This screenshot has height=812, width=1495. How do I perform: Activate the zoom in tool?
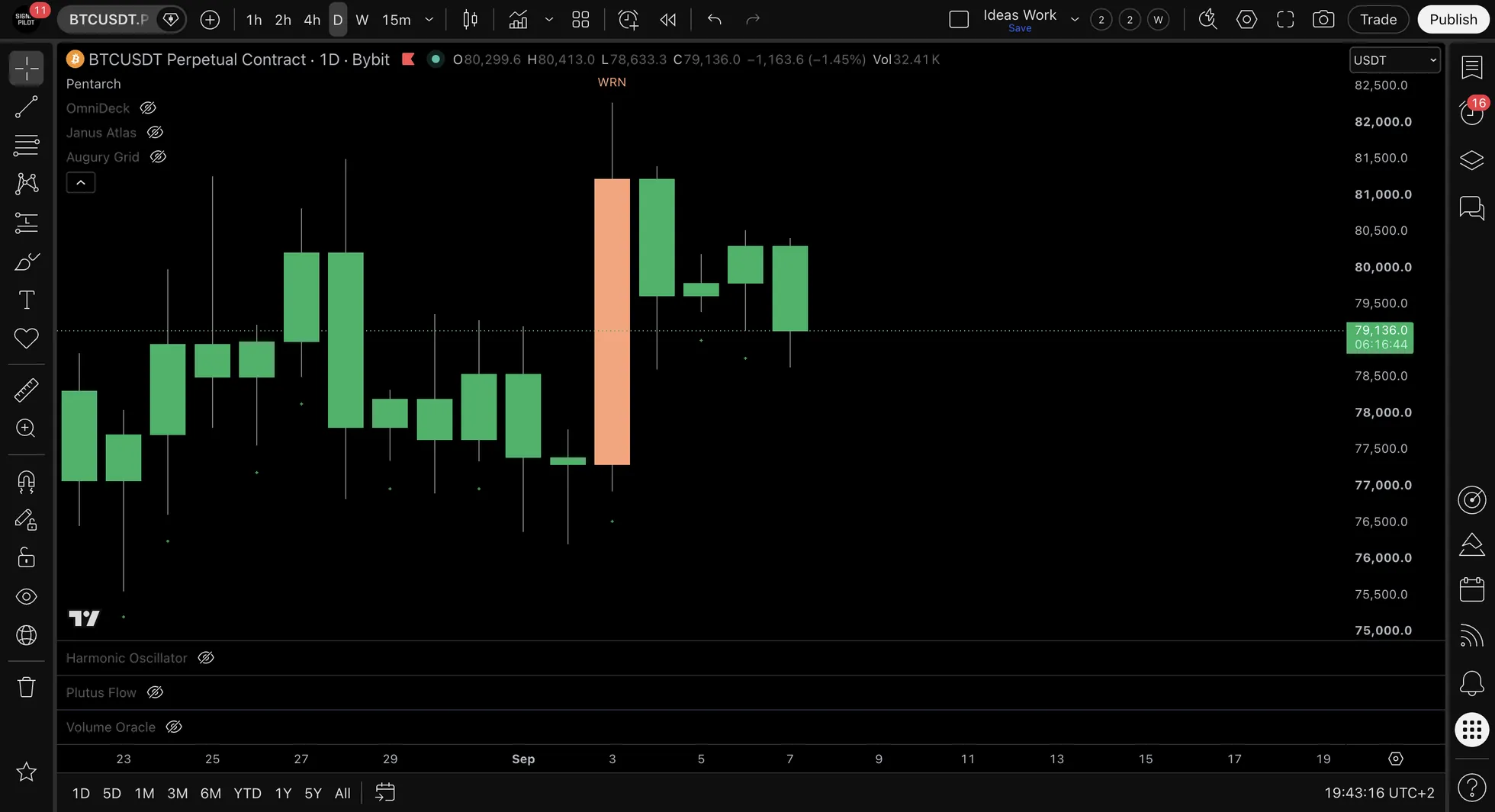[26, 428]
